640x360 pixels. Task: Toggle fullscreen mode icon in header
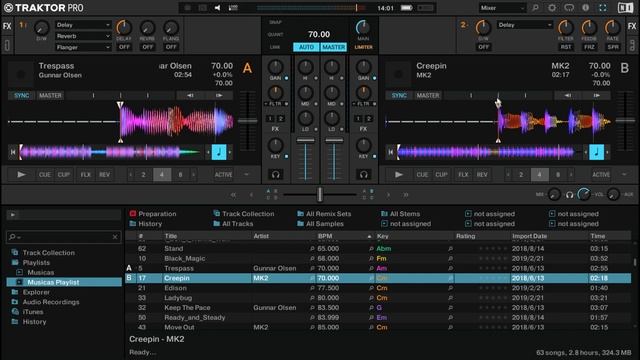(602, 8)
